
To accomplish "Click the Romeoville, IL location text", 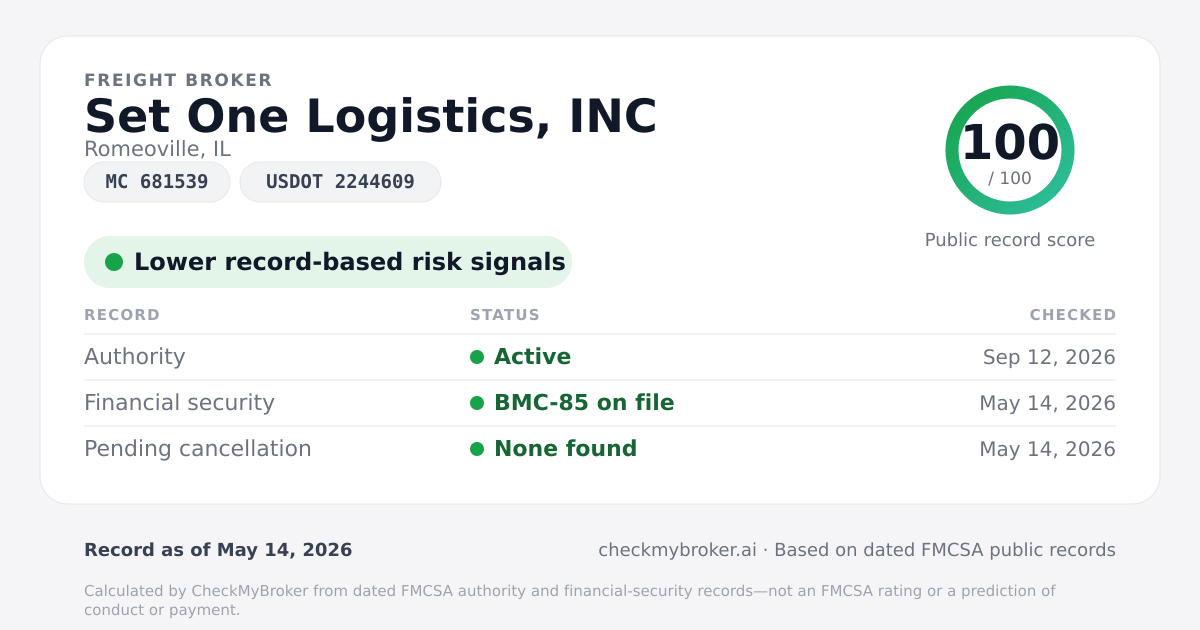I will tap(157, 149).
